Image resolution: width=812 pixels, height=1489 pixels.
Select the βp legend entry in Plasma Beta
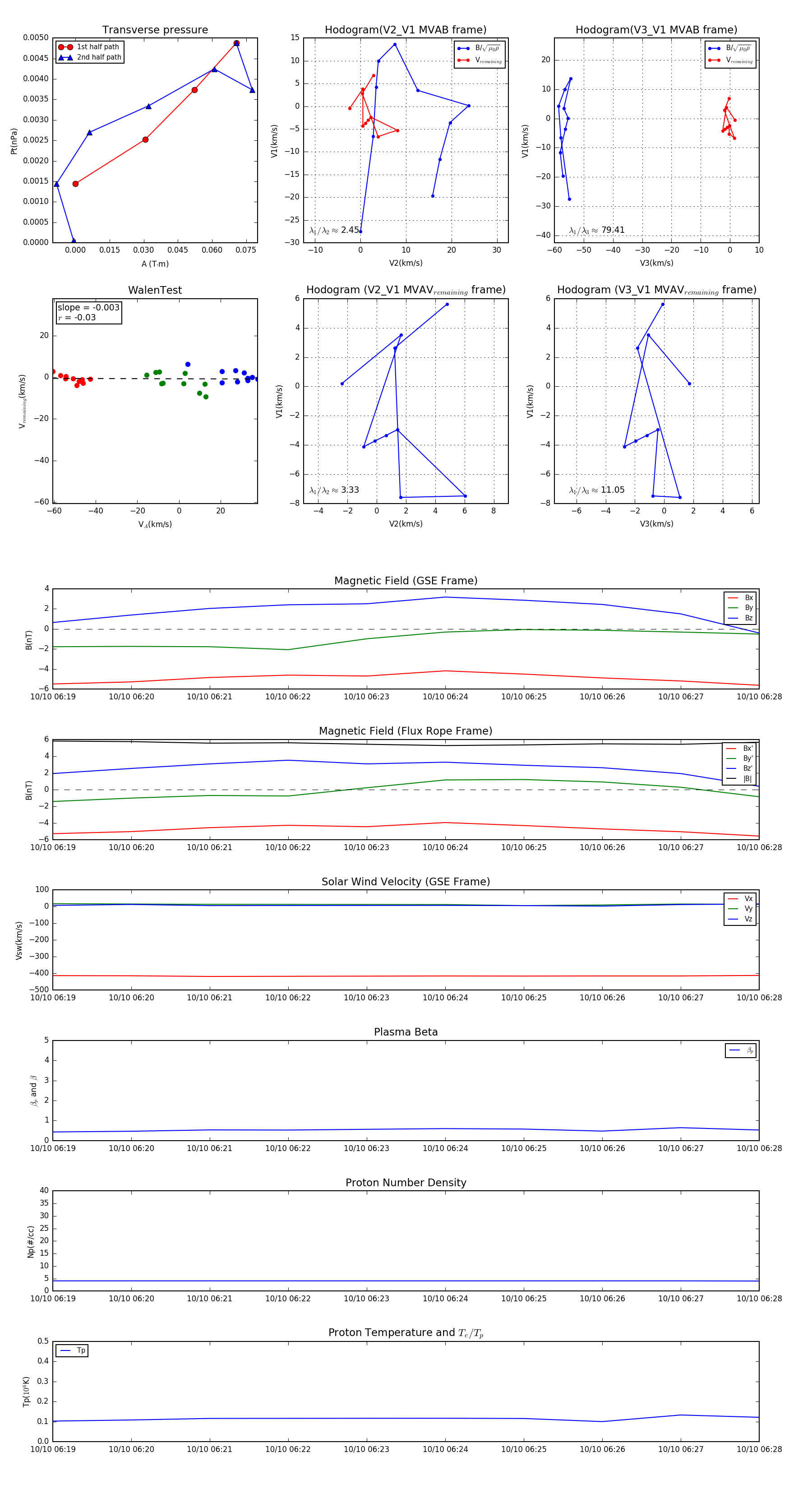coord(741,1050)
